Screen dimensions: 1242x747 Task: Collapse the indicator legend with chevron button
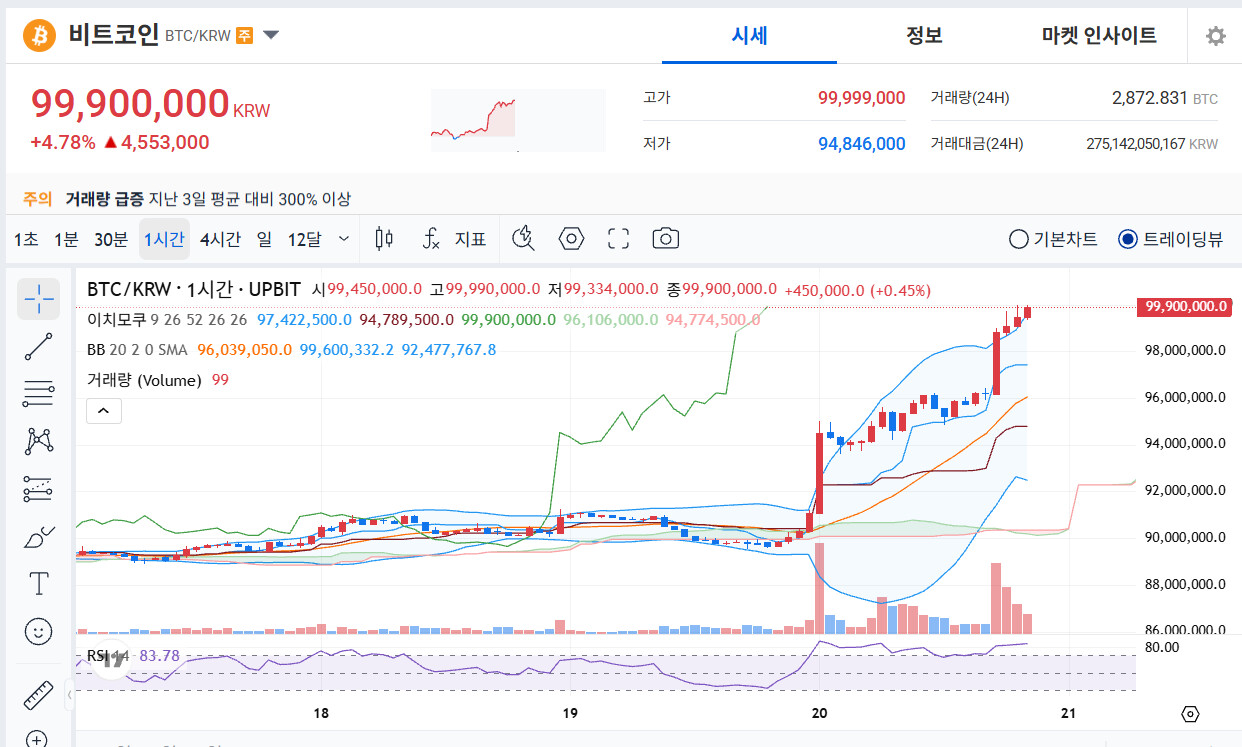[x=104, y=410]
